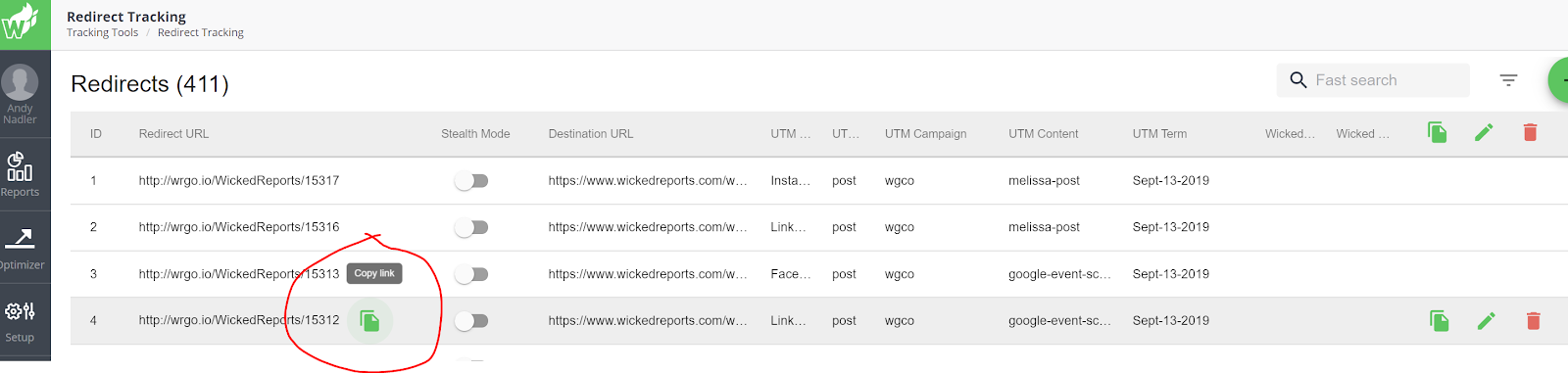Click destination URL in row 1
This screenshot has height=373, width=1568.
(648, 180)
